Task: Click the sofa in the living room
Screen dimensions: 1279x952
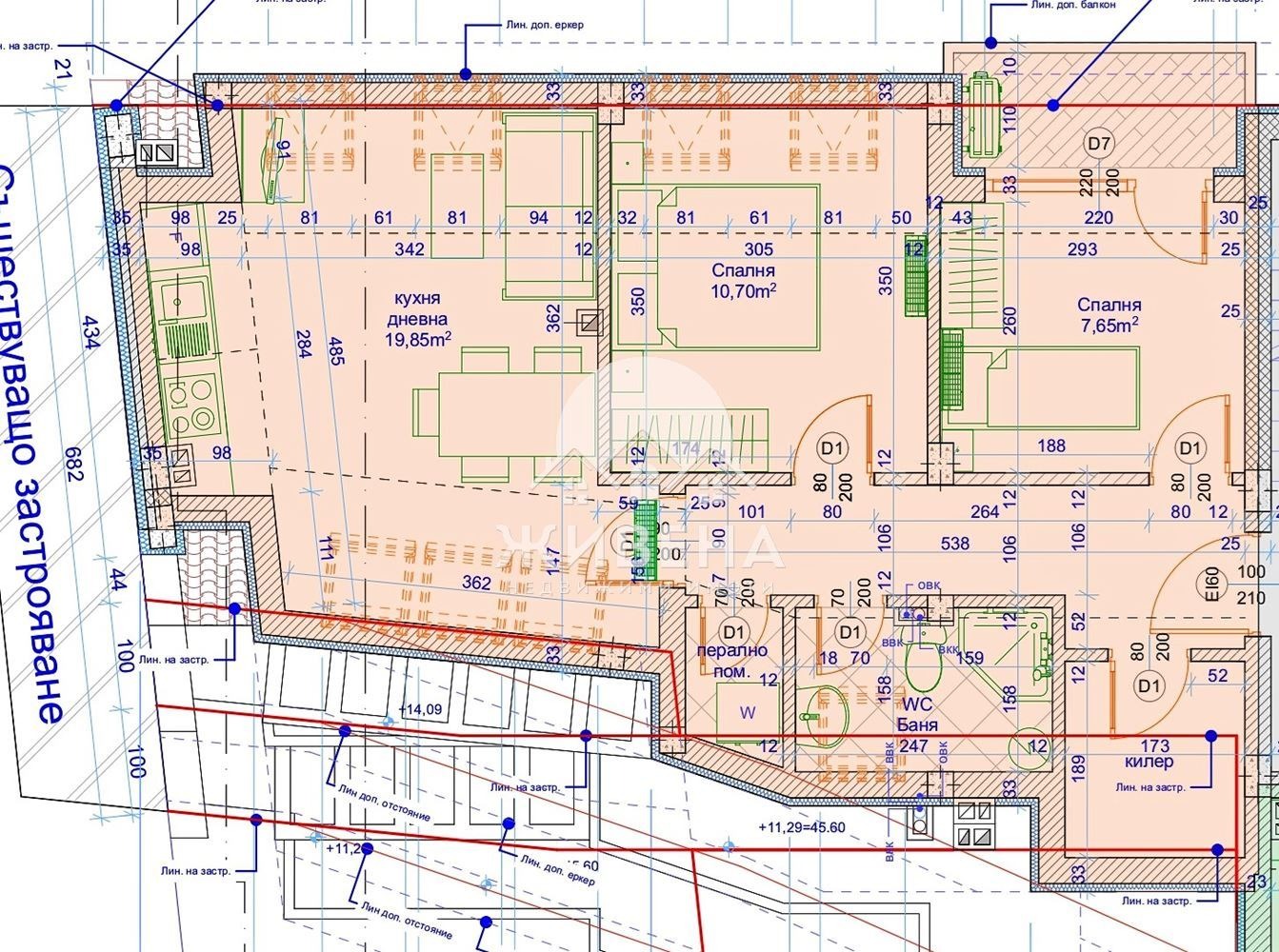Action: tap(549, 206)
